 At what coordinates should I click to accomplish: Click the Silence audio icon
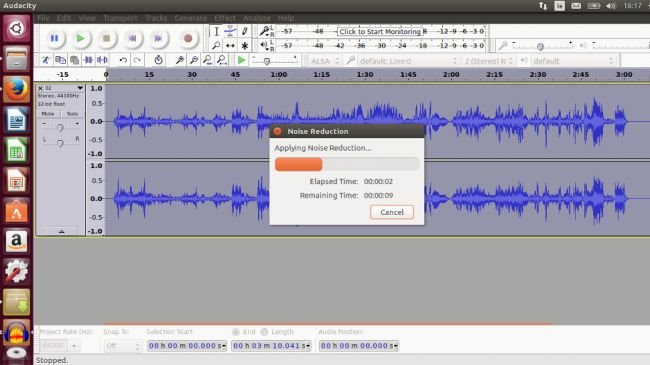[x=102, y=60]
